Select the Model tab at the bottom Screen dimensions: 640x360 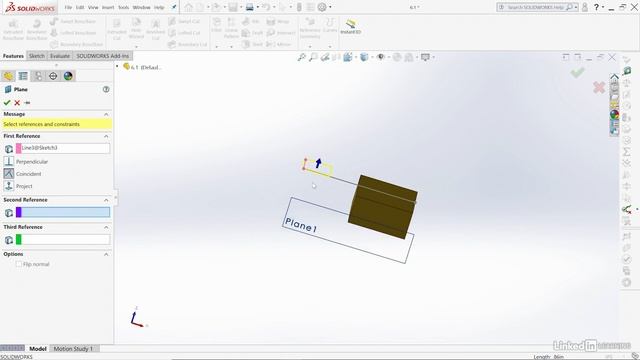[x=38, y=349]
